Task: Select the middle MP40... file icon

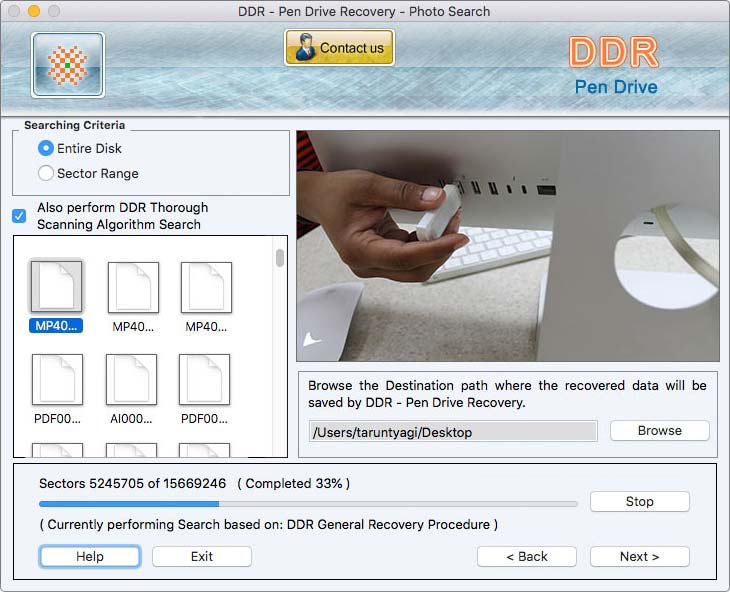Action: point(133,287)
